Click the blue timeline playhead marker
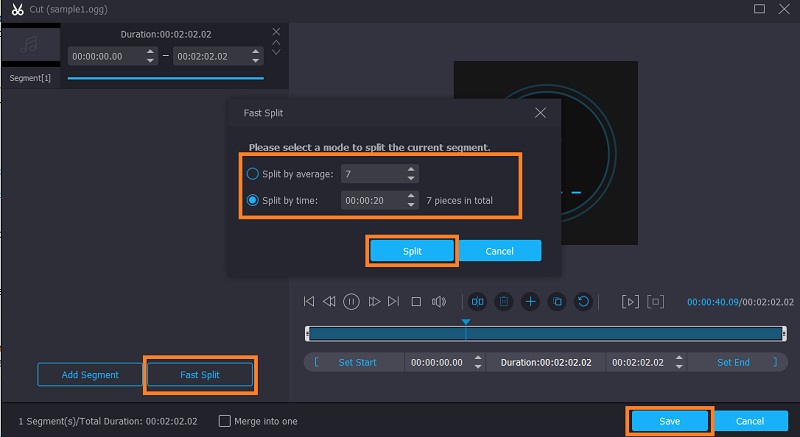Viewport: 800px width, 437px height. point(465,322)
